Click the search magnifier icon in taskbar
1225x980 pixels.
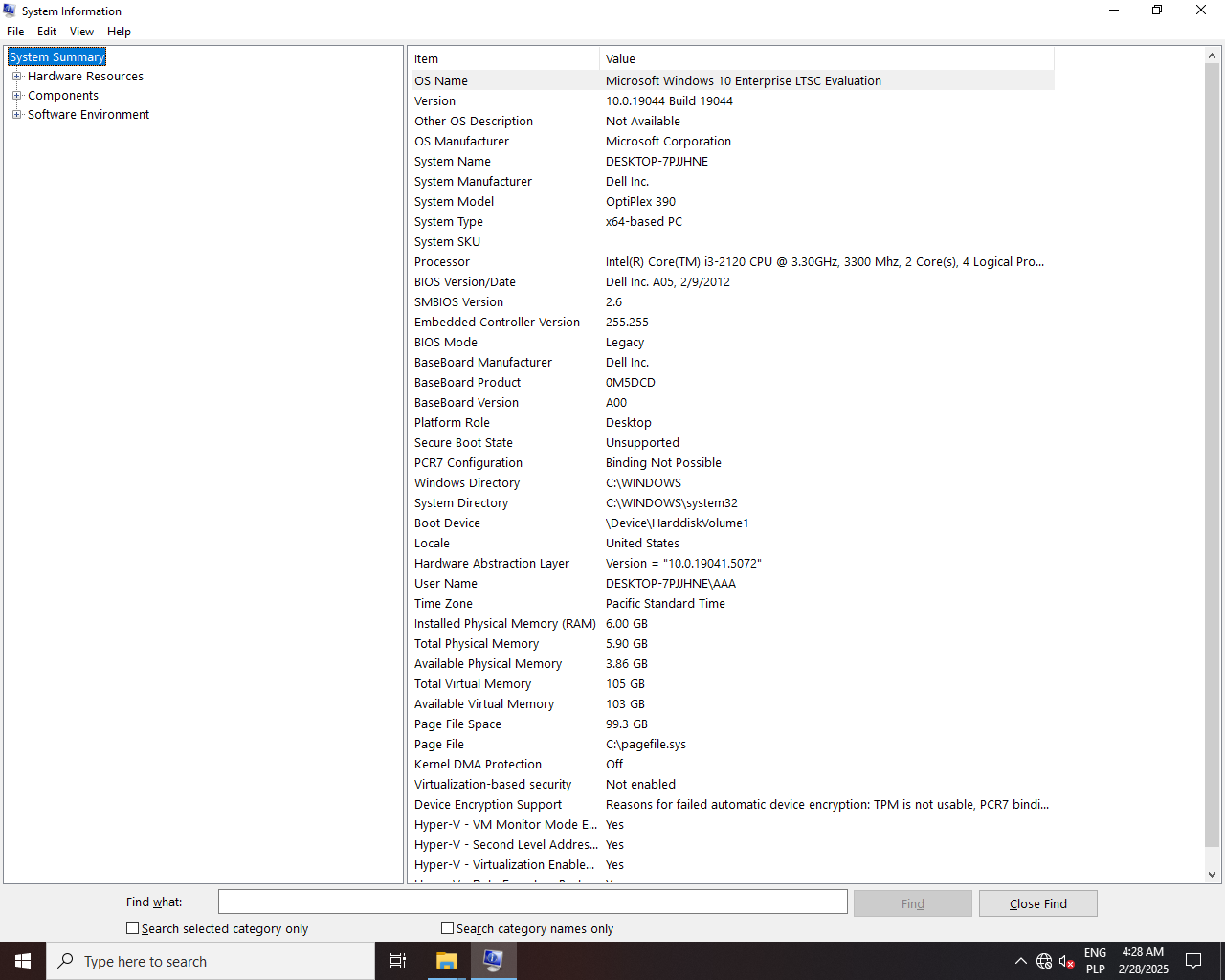click(66, 961)
